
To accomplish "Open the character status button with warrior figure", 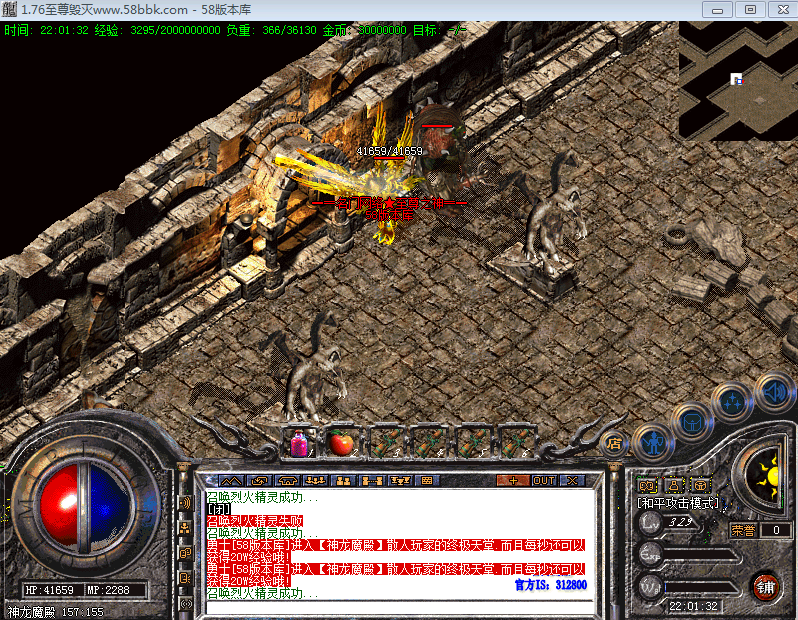I will 653,444.
